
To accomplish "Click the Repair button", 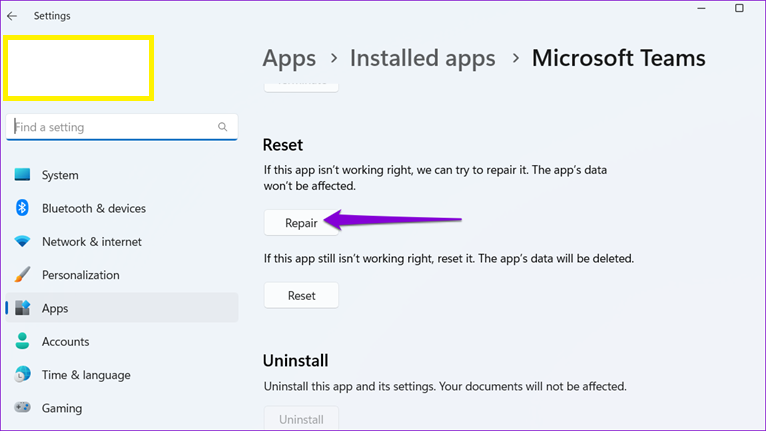I will [x=301, y=223].
